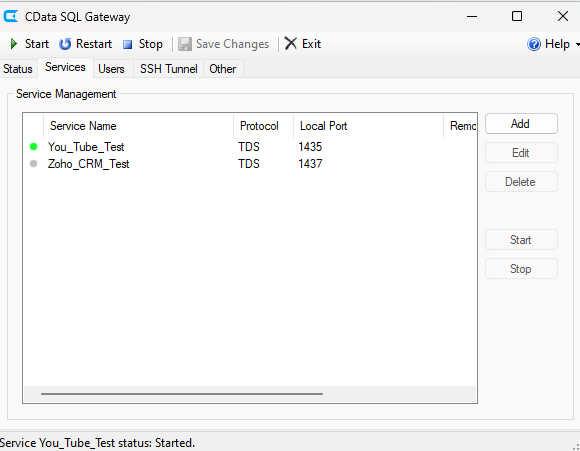Click the Save Changes floppy disk icon
Image resolution: width=580 pixels, height=451 pixels.
coord(185,44)
